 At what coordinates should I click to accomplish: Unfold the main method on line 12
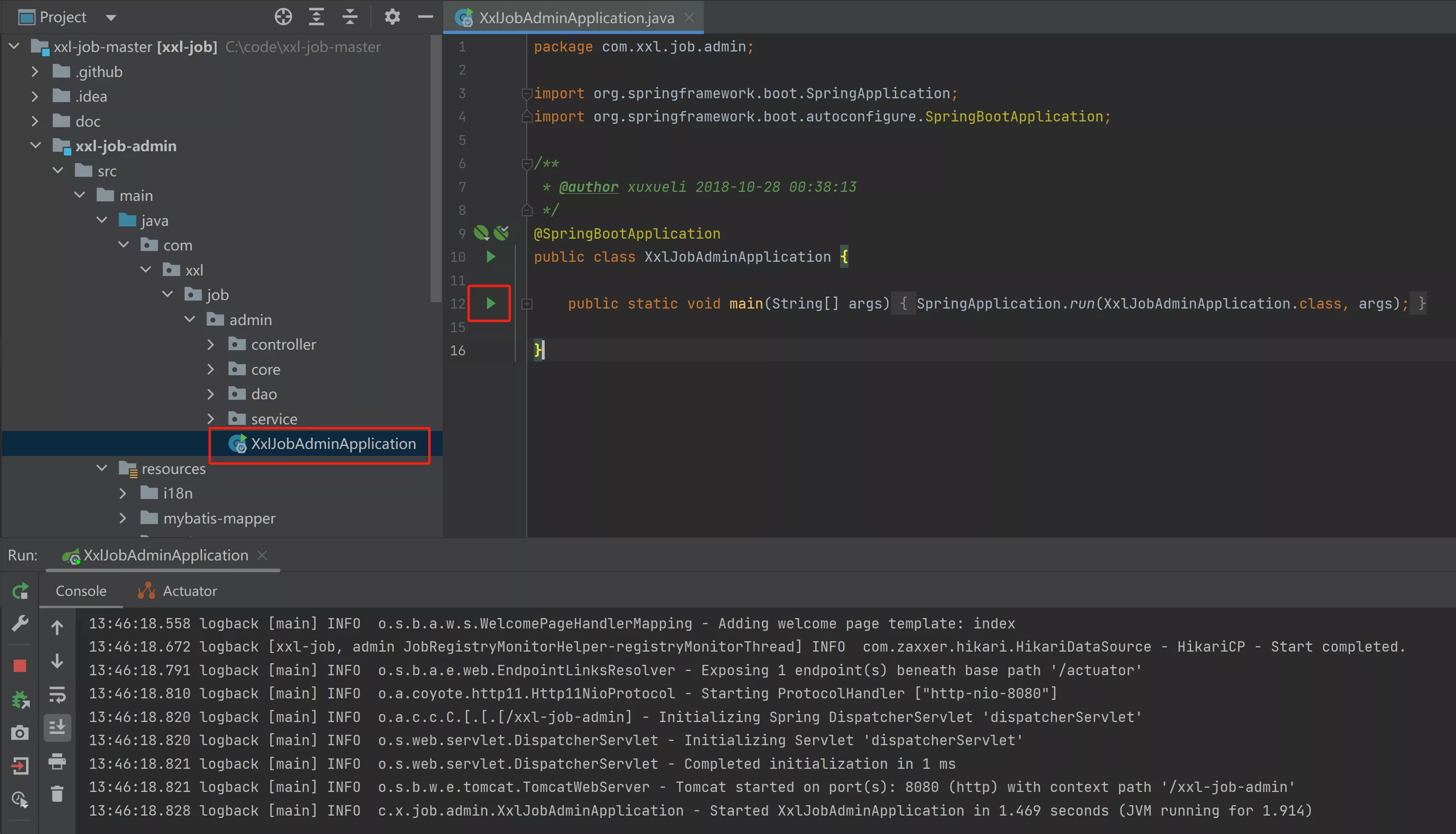527,304
